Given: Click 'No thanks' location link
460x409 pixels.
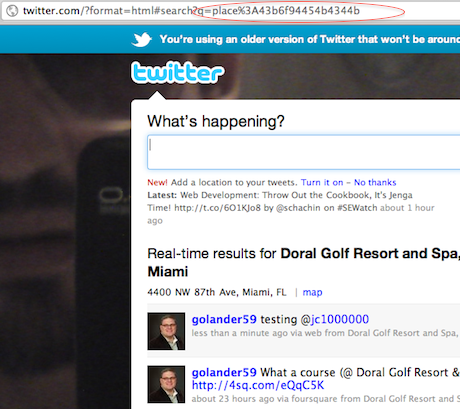Looking at the screenshot, I should coord(375,182).
